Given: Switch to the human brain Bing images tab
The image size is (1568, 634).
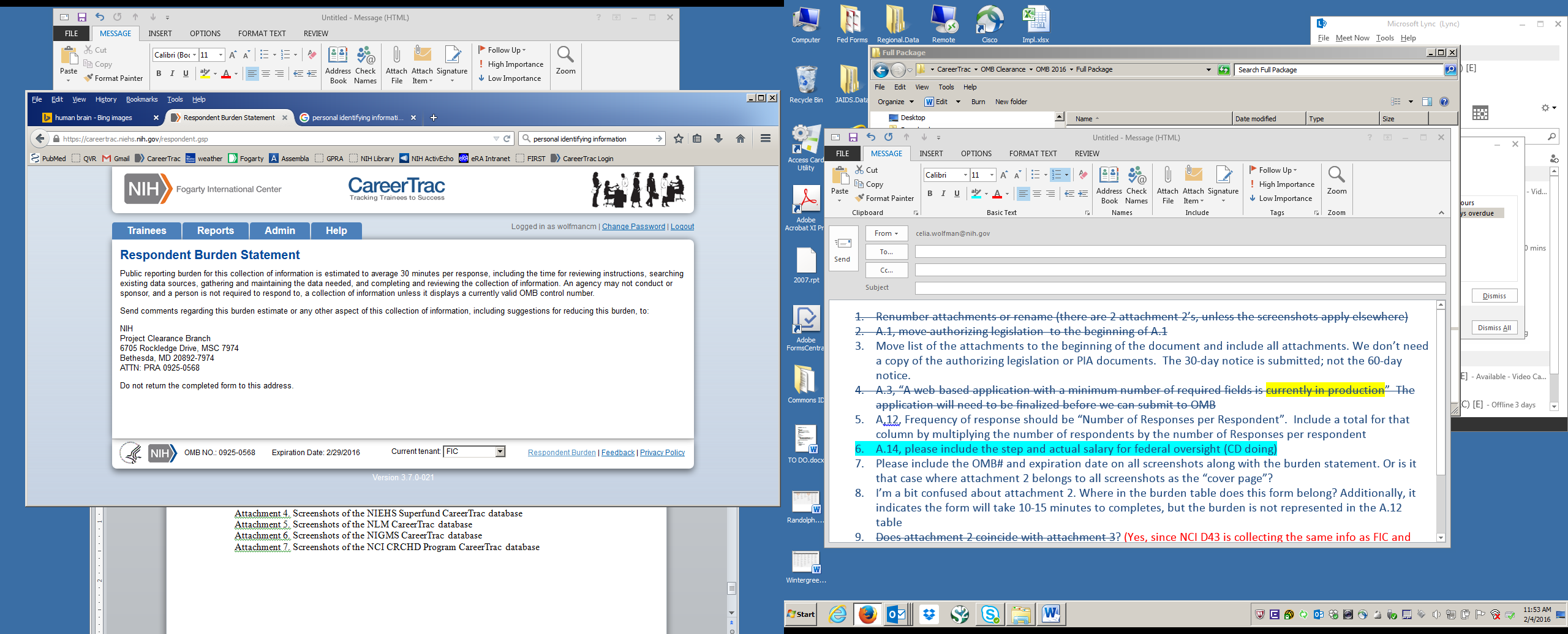Looking at the screenshot, I should pyautogui.click(x=94, y=118).
